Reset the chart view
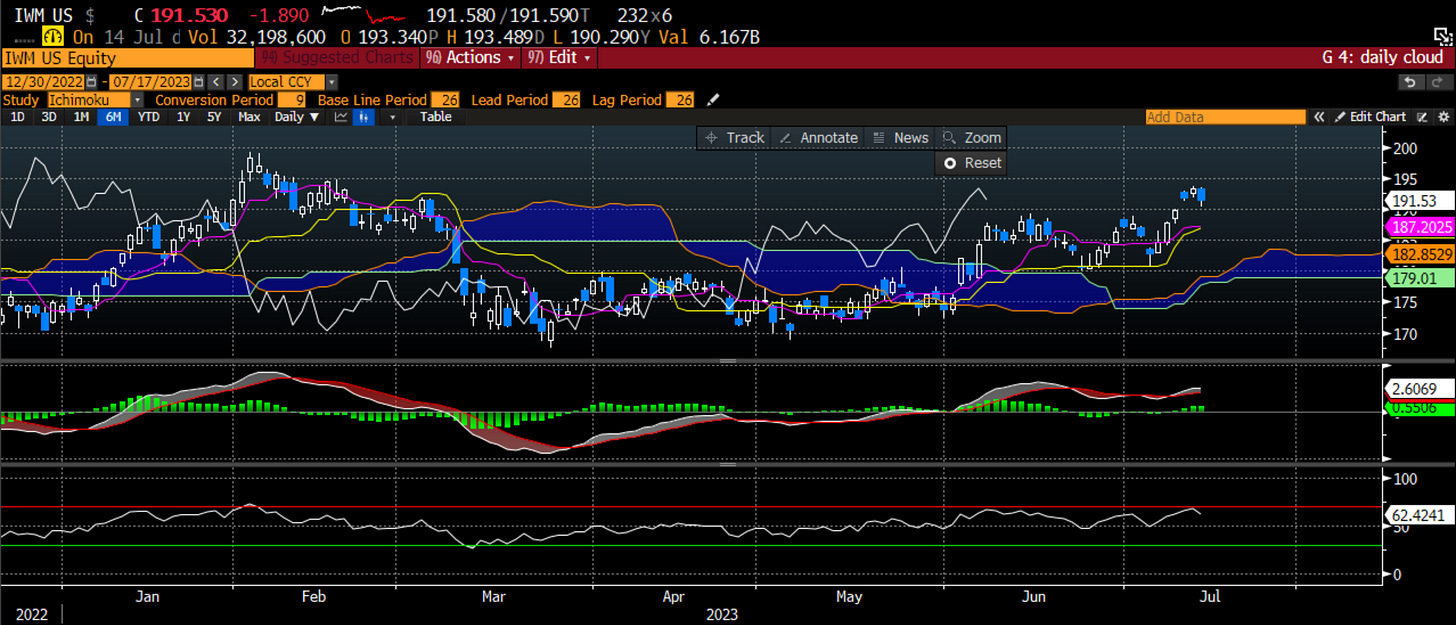This screenshot has height=625, width=1456. tap(971, 163)
